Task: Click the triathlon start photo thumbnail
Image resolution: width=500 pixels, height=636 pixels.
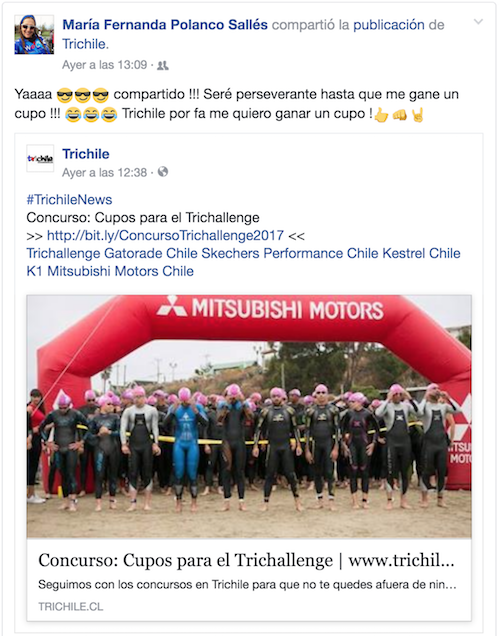Action: click(x=249, y=417)
